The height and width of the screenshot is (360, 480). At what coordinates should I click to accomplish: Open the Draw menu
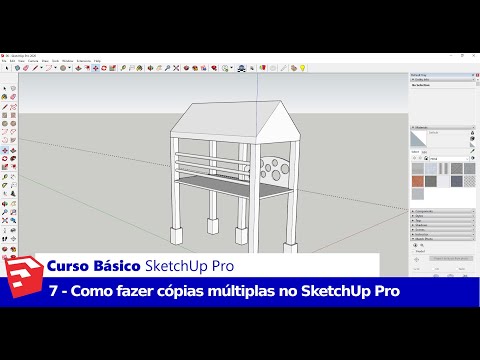(45, 61)
